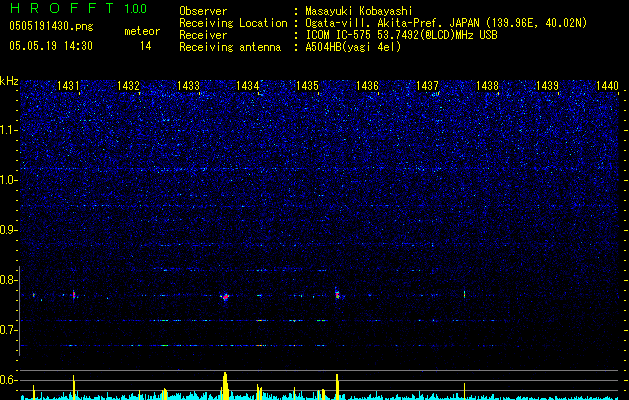Screen dimensions: 629x400
Task: Click the A504HB(yagi 4el) antenna text
Action: click(x=353, y=47)
